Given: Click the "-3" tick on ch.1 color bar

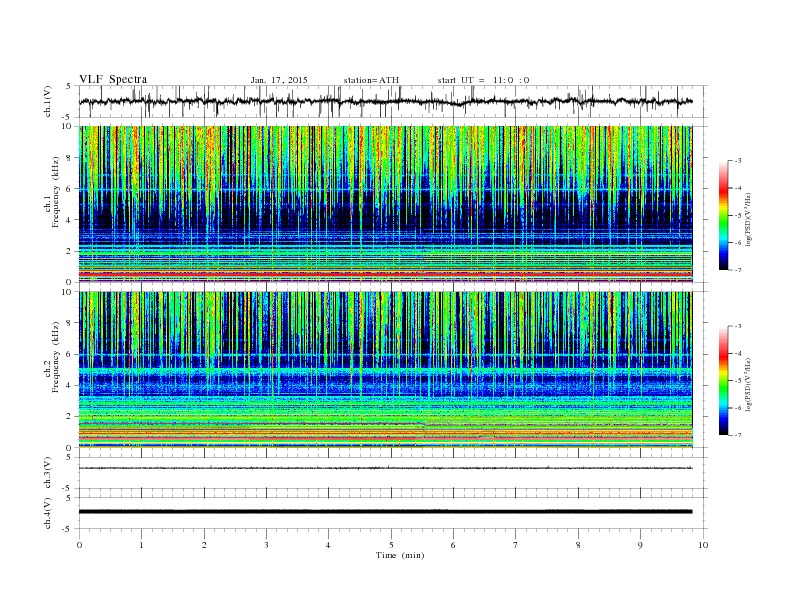Looking at the screenshot, I should click(737, 161).
